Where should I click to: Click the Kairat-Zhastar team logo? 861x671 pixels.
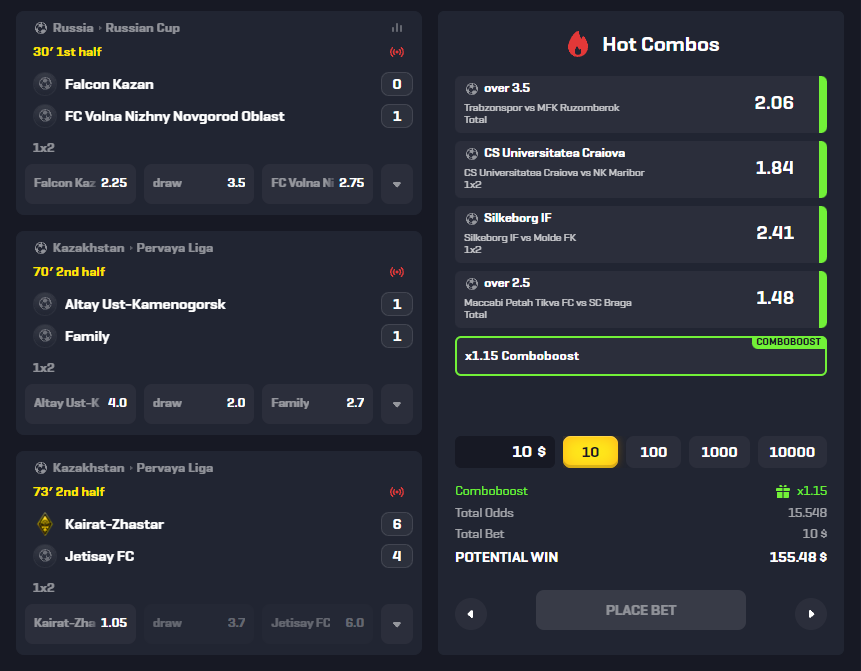pyautogui.click(x=45, y=524)
